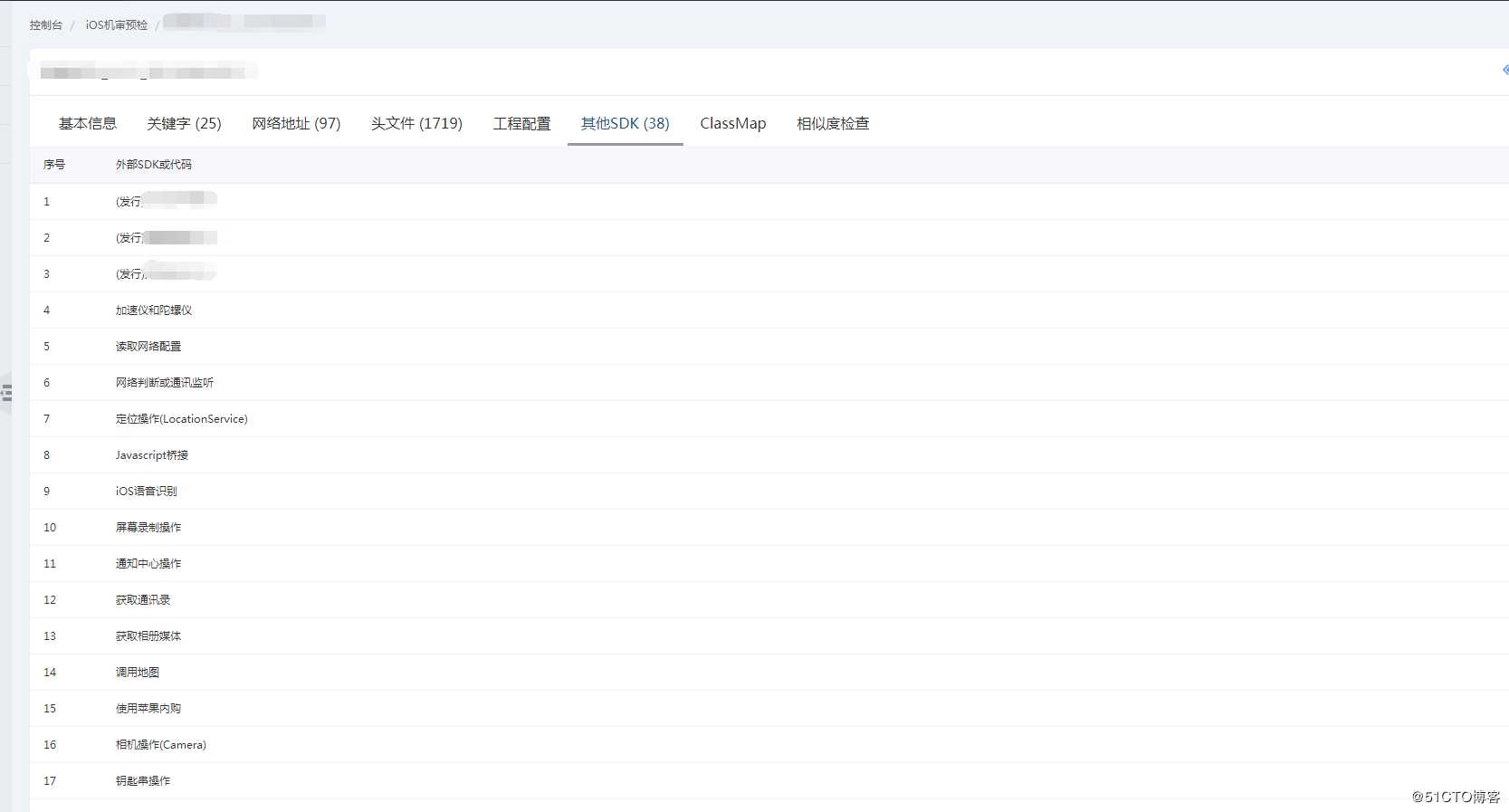Open the 网络地址 (97) tab
The image size is (1509, 812).
click(x=296, y=123)
